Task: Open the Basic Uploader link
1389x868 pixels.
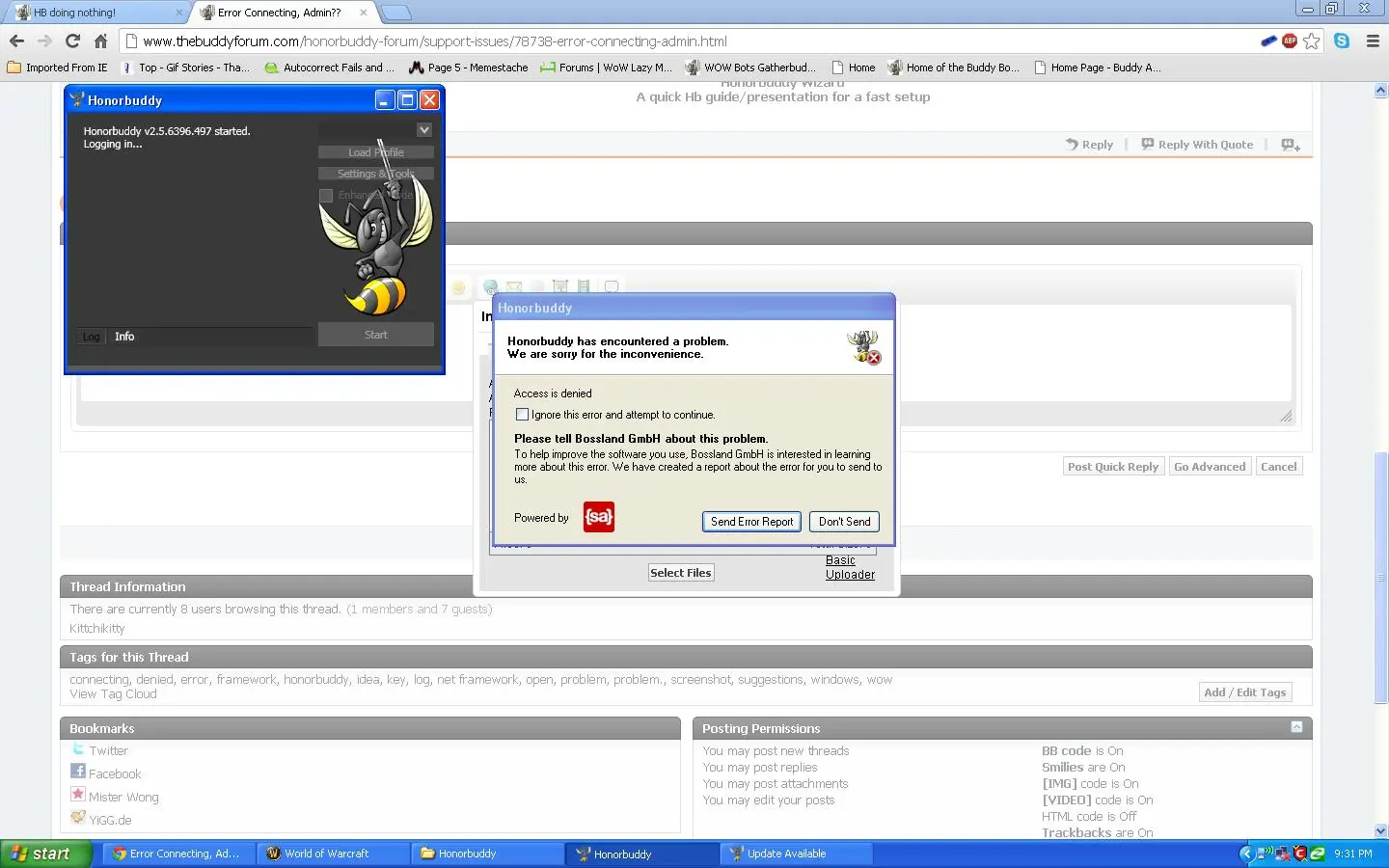Action: pyautogui.click(x=850, y=567)
